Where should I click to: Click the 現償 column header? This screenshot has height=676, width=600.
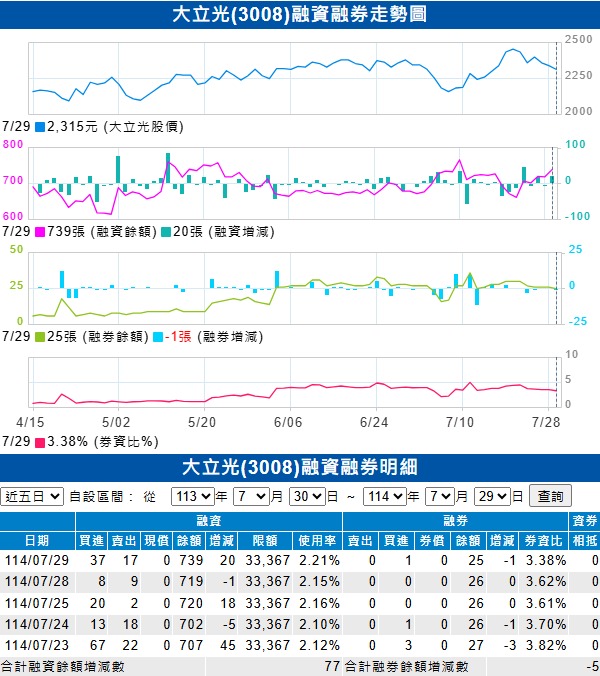coord(156,541)
